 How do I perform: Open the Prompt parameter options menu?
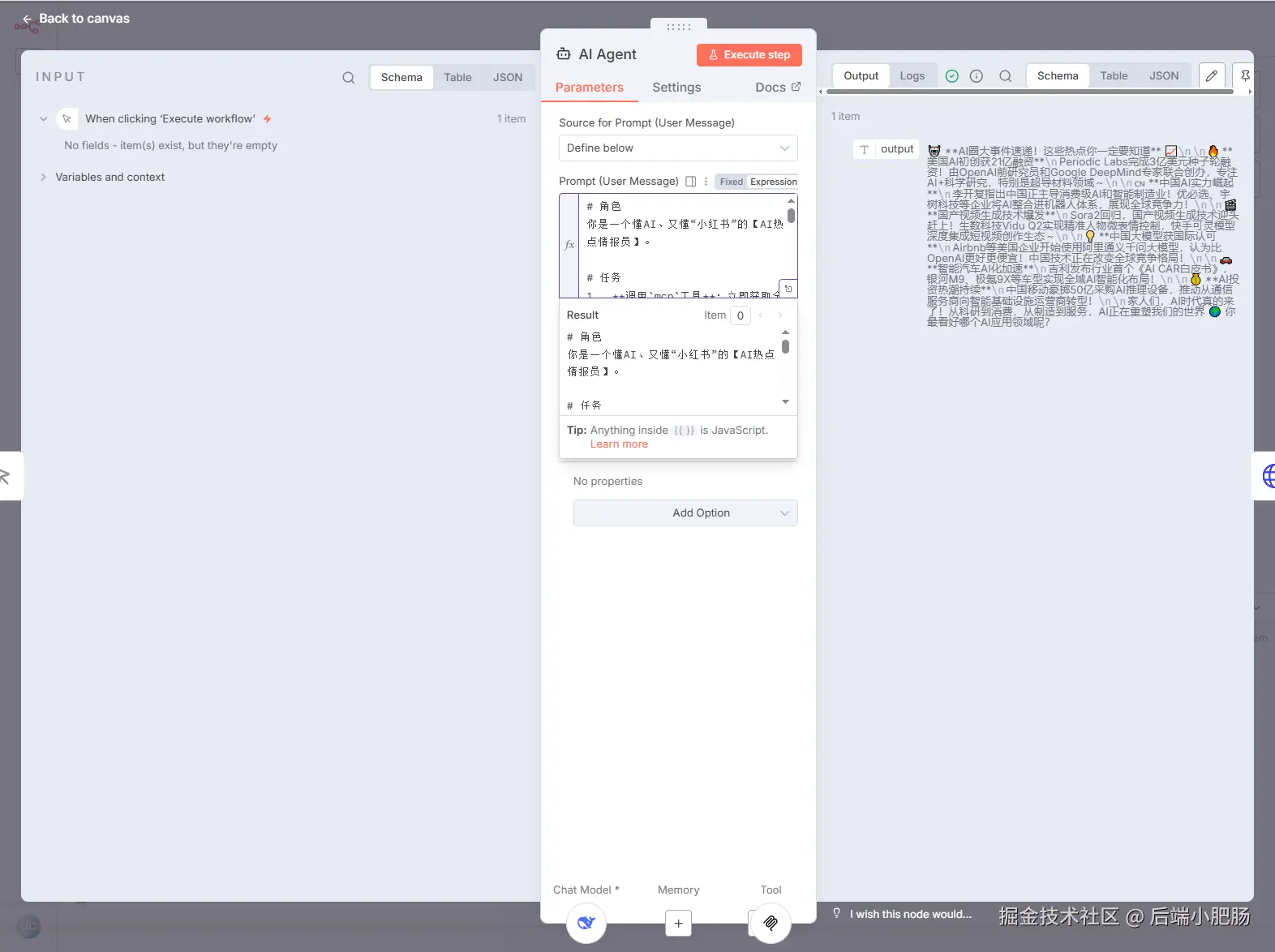[x=706, y=182]
